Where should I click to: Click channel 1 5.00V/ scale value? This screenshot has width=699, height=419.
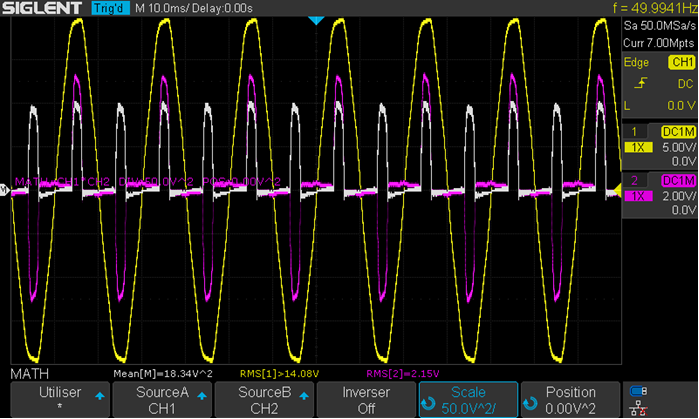[679, 147]
